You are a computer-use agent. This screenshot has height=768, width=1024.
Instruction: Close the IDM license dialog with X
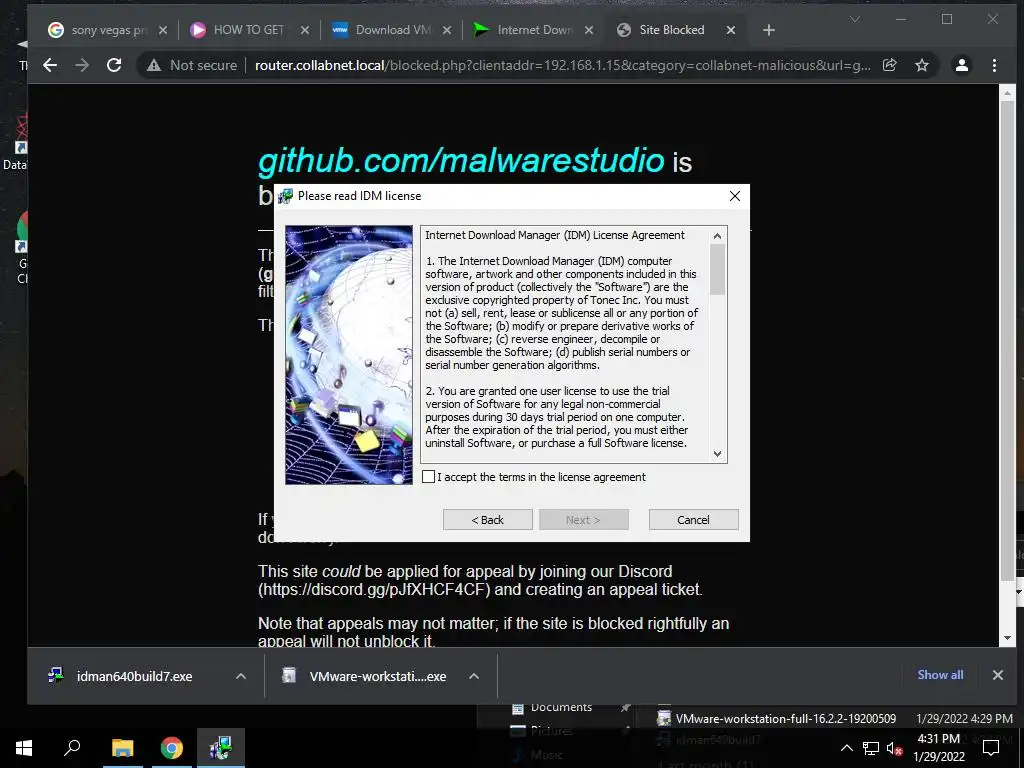[x=735, y=196]
